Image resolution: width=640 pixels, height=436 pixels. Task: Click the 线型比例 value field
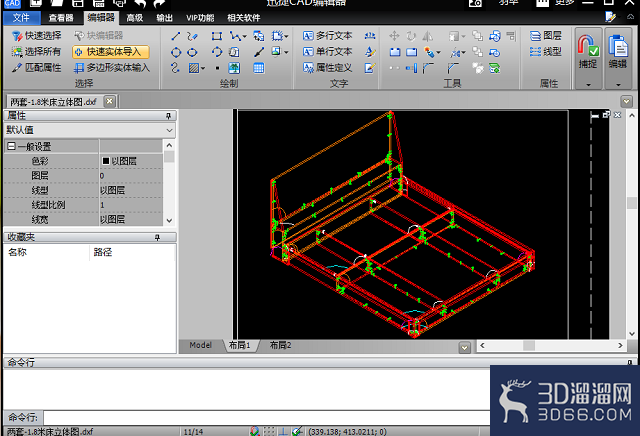click(x=131, y=205)
